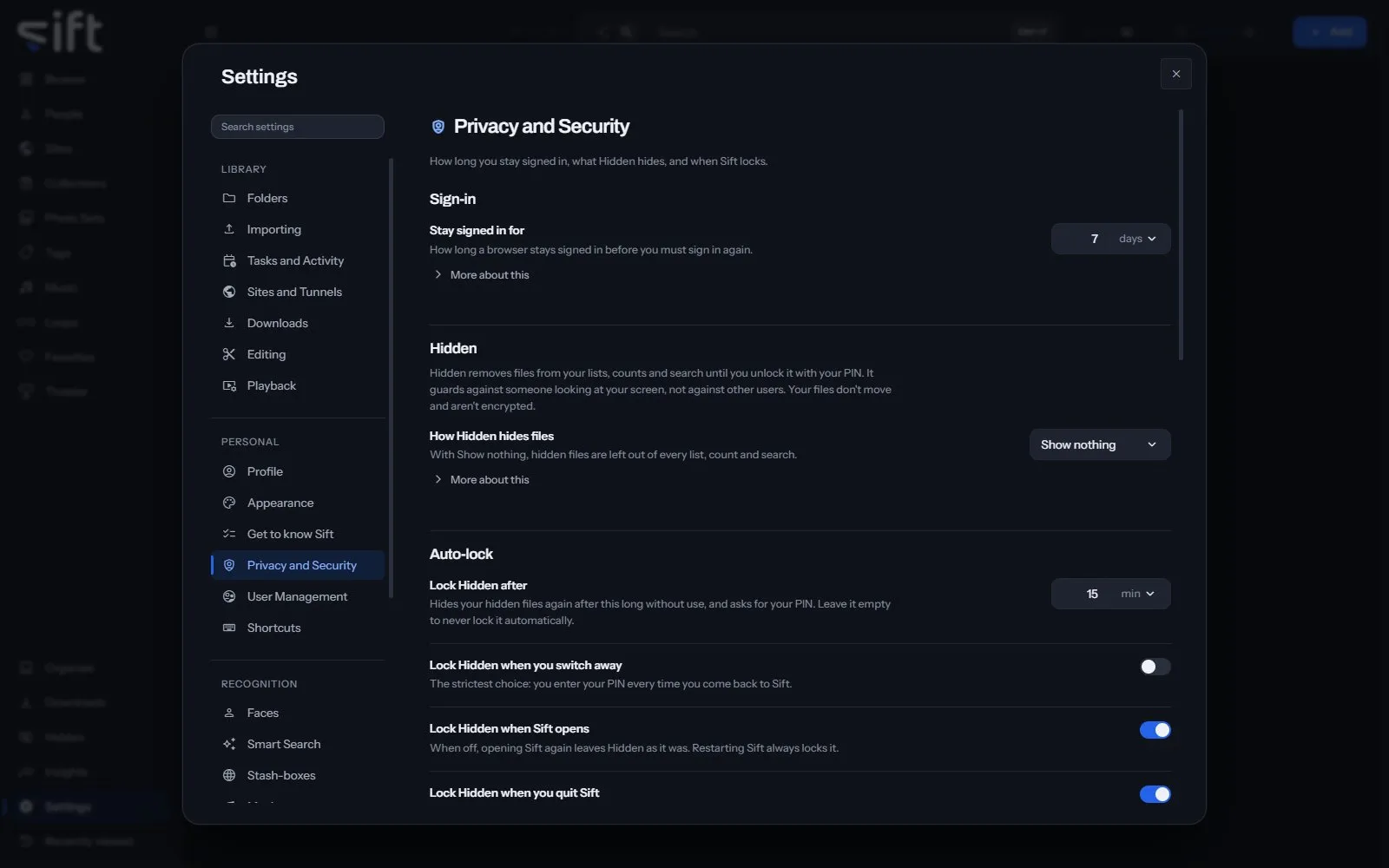This screenshot has width=1389, height=868.
Task: Open the min unit dropdown for auto-lock
Action: click(x=1138, y=594)
